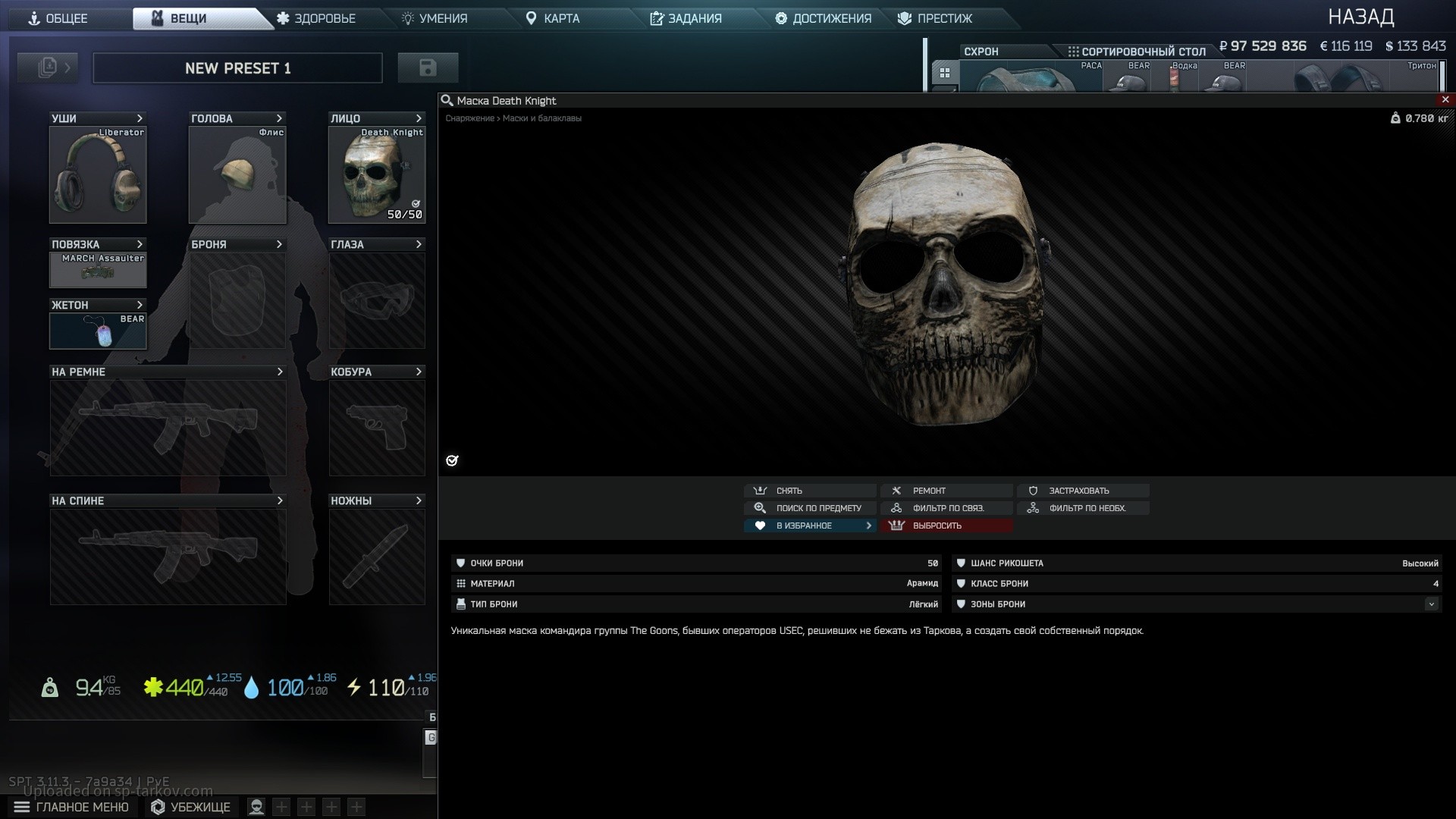Click the energy lightning bolt icon
This screenshot has height=819, width=1456.
pos(354,687)
